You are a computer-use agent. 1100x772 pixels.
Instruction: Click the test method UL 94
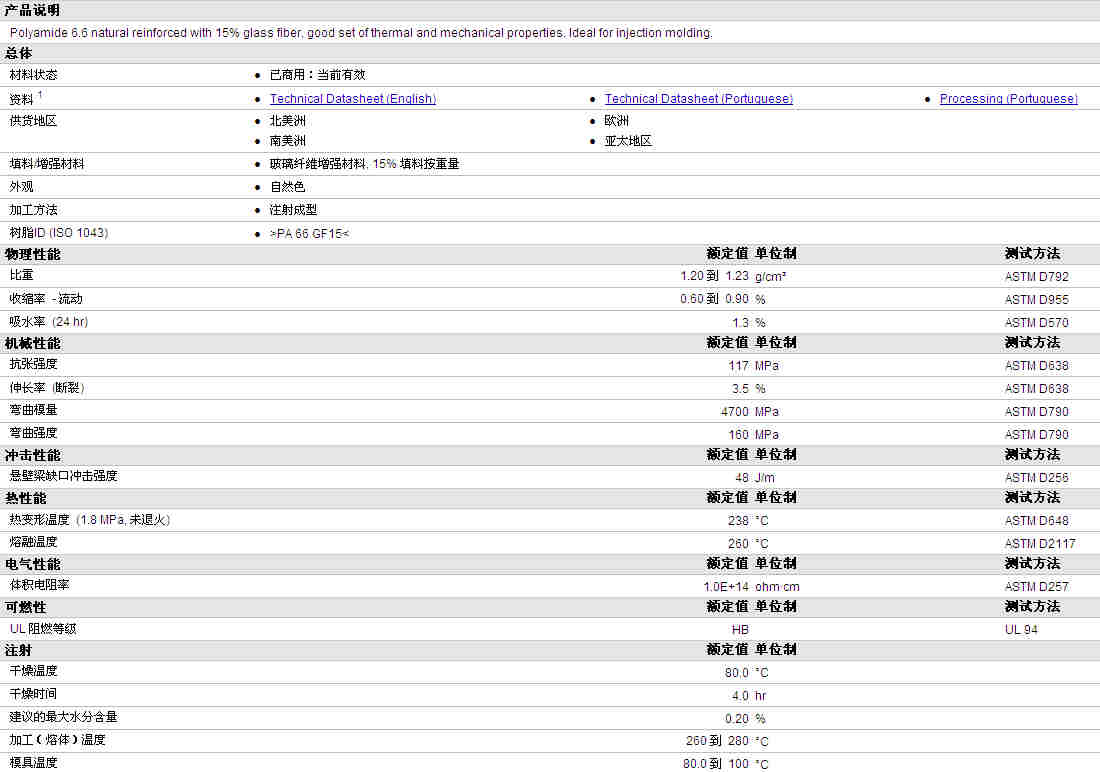click(1021, 630)
